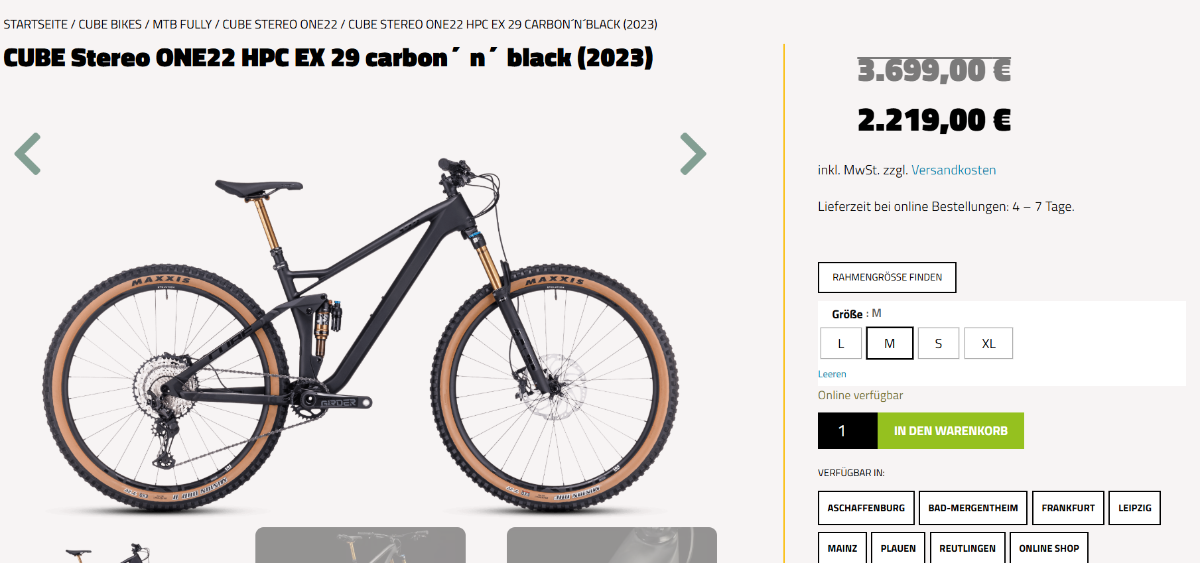Show the next product image arrow
The width and height of the screenshot is (1200, 563).
[693, 154]
